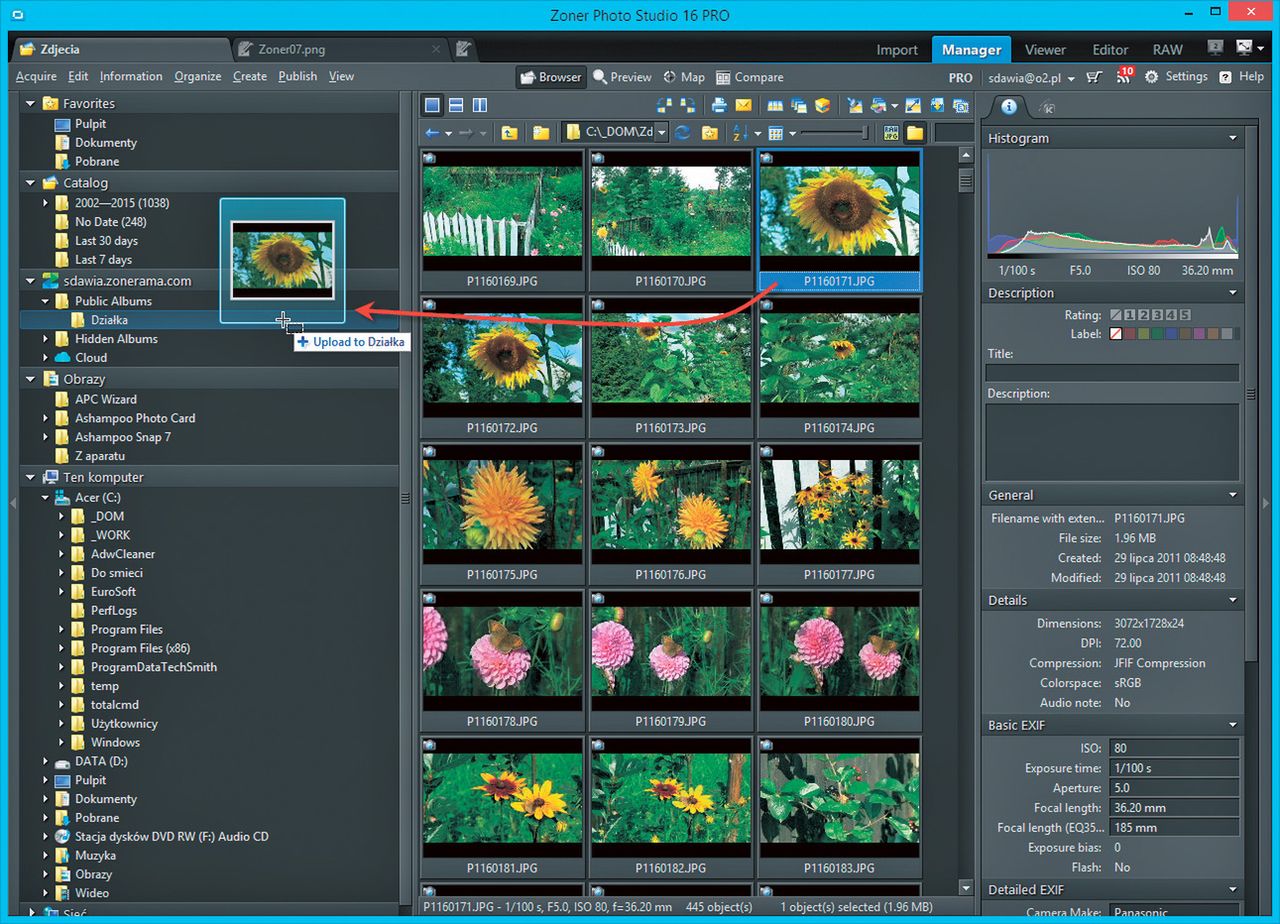Open the folder path dropdown

661,133
